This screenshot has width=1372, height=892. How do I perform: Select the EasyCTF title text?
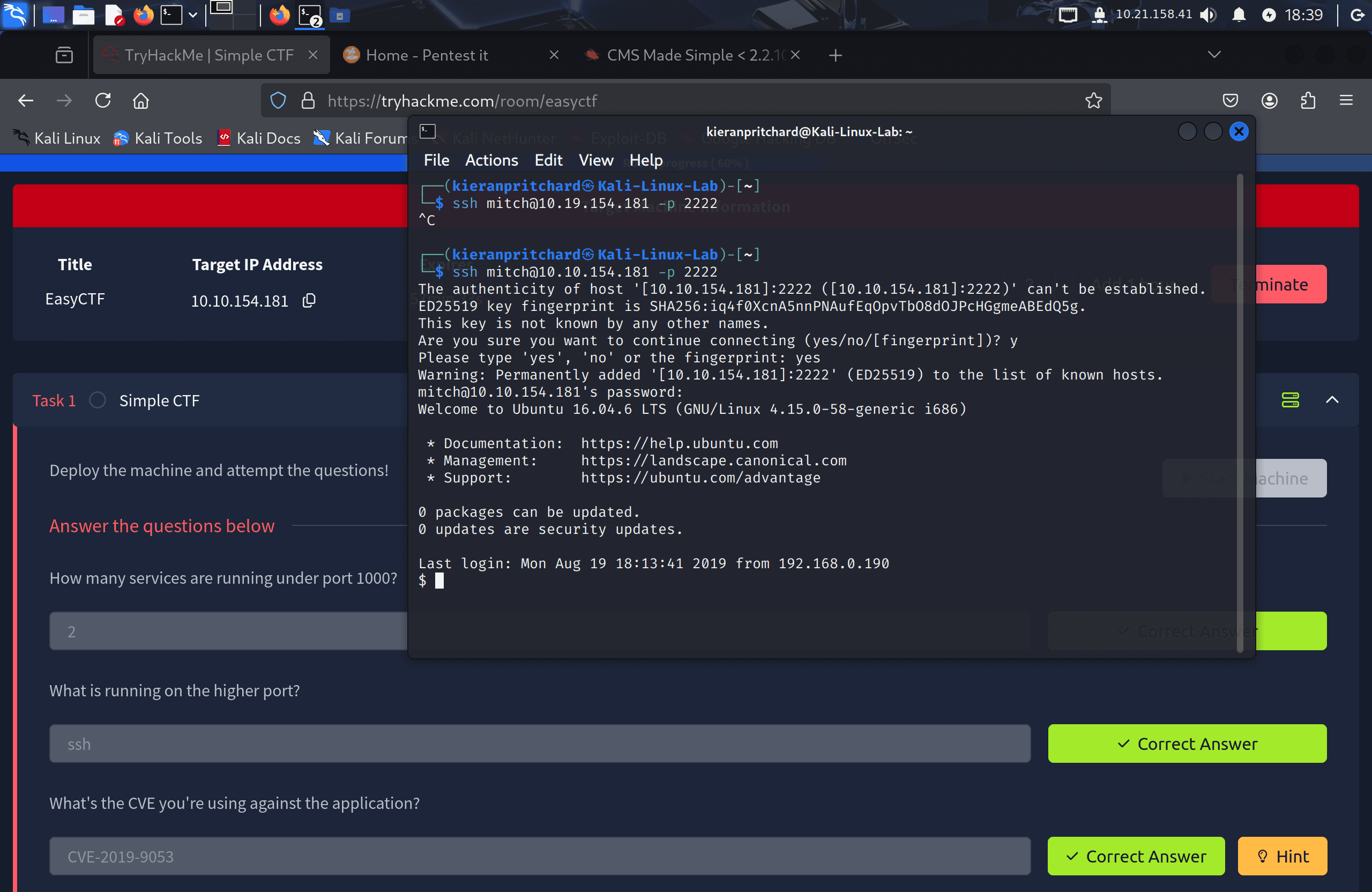coord(75,299)
